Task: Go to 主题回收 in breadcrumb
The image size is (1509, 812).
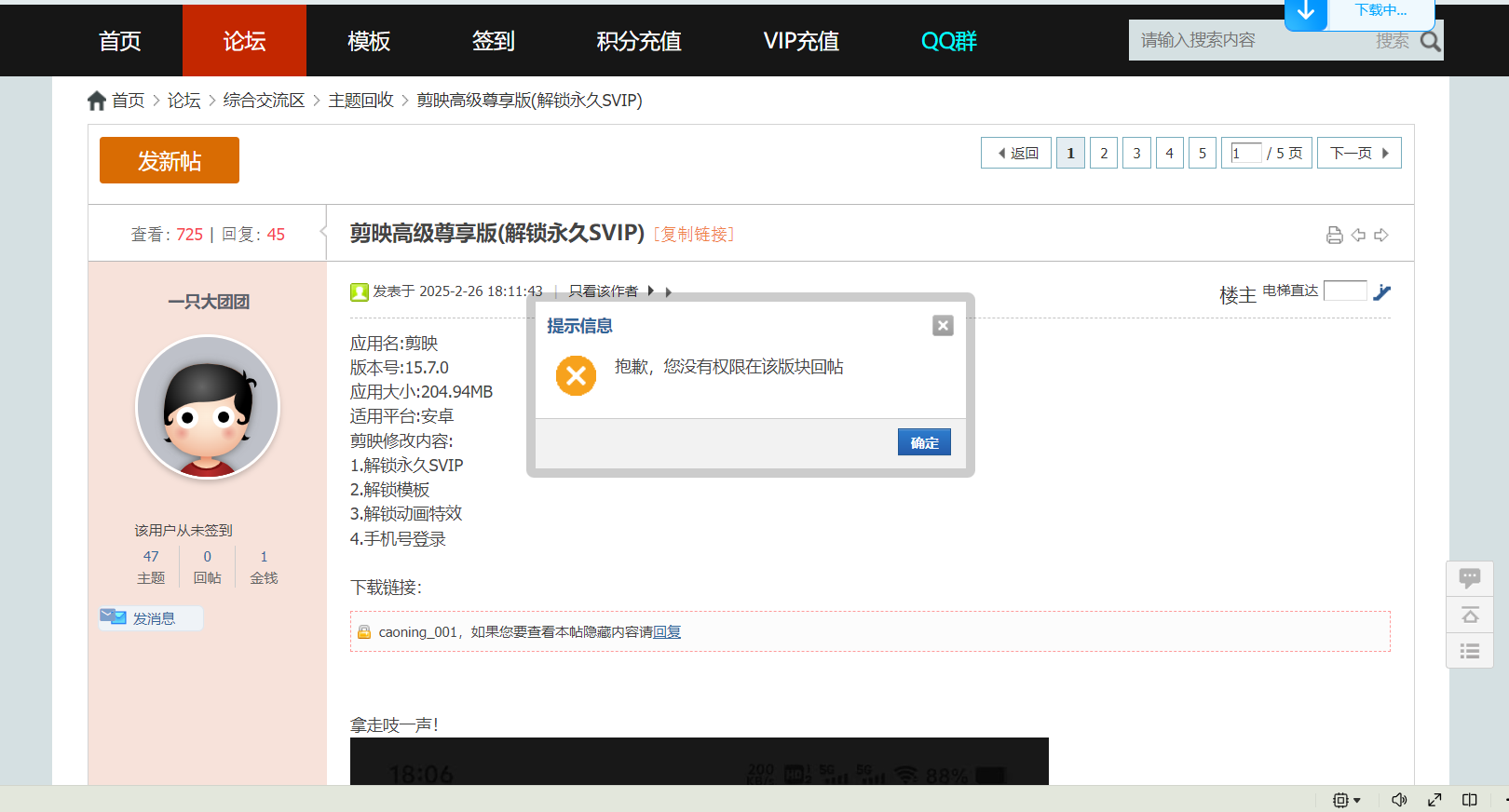Action: 360,101
